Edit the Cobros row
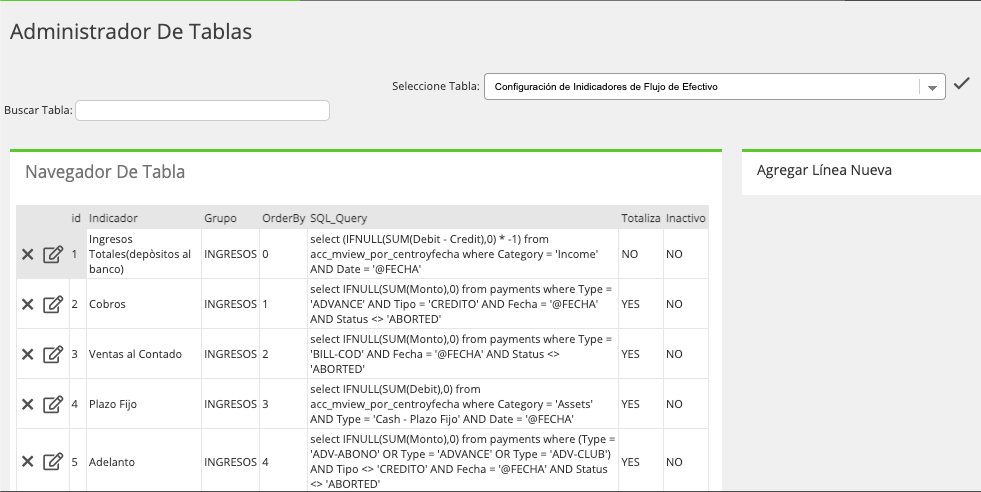The width and height of the screenshot is (981, 492). click(x=53, y=304)
